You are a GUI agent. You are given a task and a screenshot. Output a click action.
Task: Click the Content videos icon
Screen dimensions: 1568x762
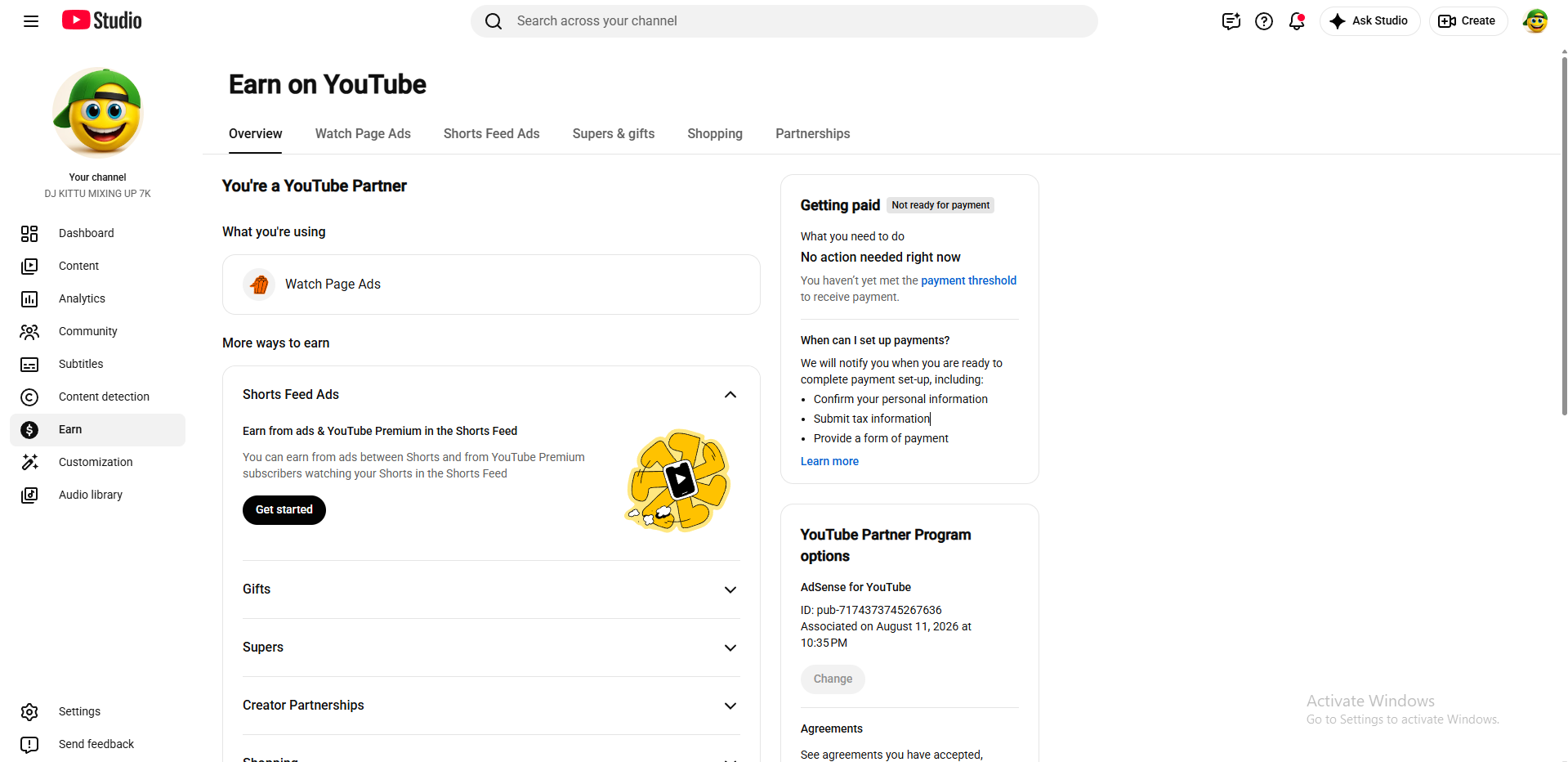pyautogui.click(x=29, y=267)
